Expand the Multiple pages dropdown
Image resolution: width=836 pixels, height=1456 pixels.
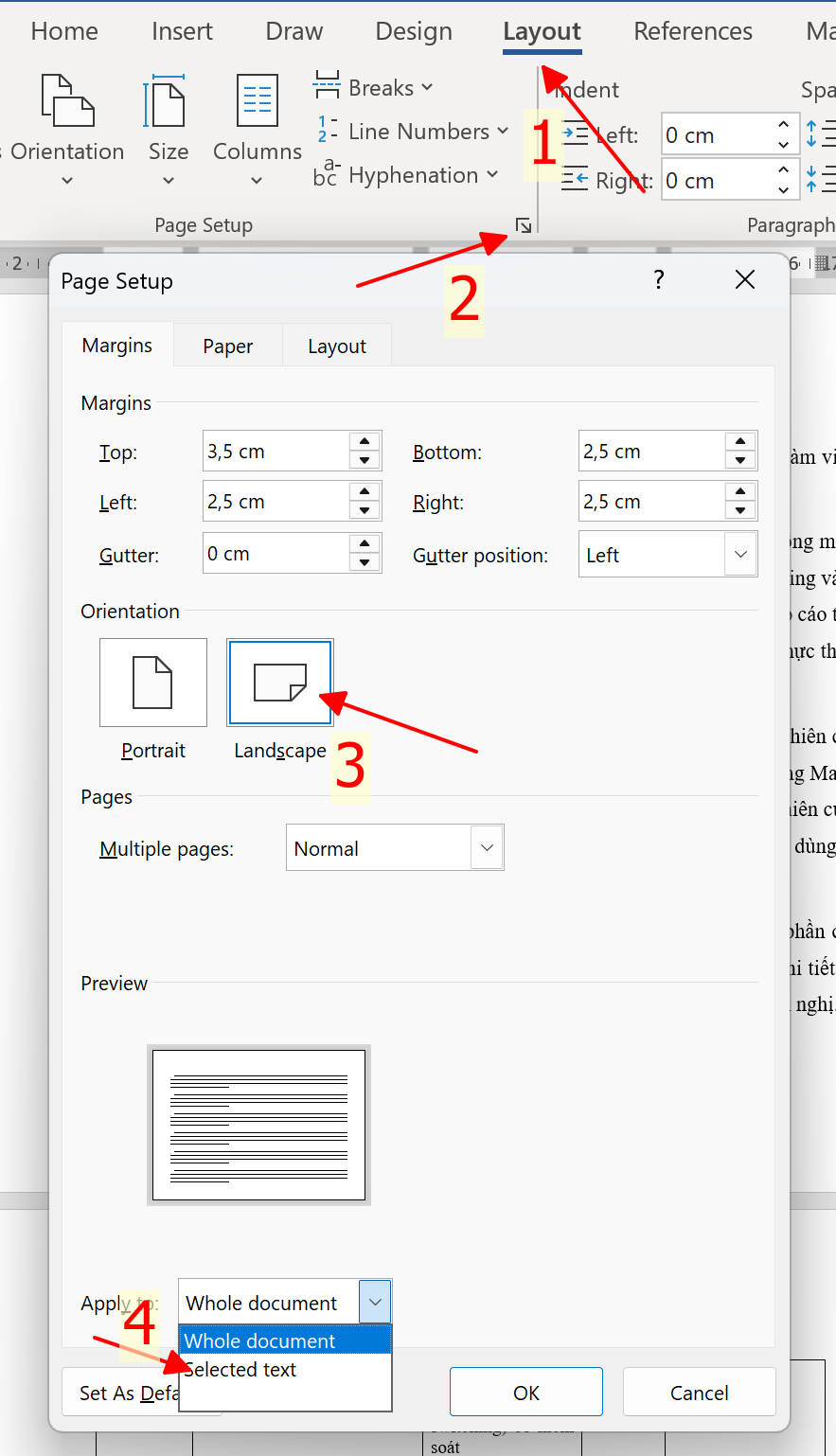487,848
